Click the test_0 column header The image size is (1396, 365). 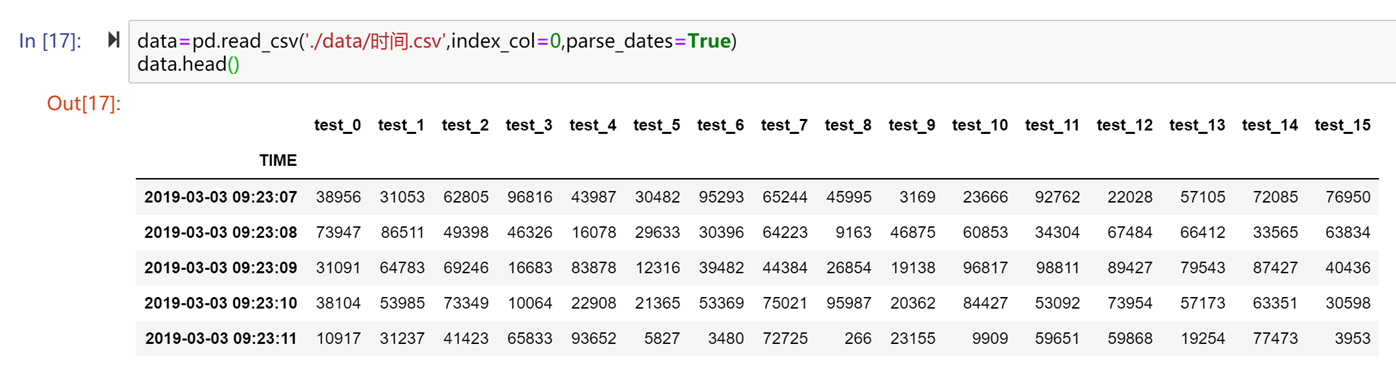click(337, 125)
